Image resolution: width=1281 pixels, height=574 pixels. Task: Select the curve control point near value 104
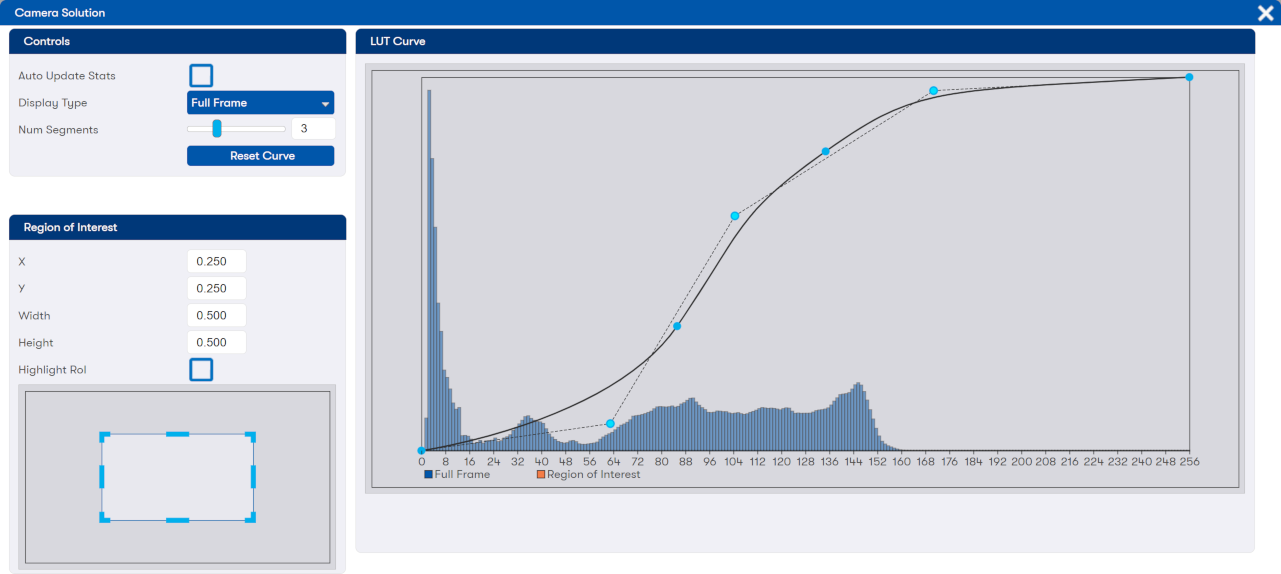(x=735, y=216)
